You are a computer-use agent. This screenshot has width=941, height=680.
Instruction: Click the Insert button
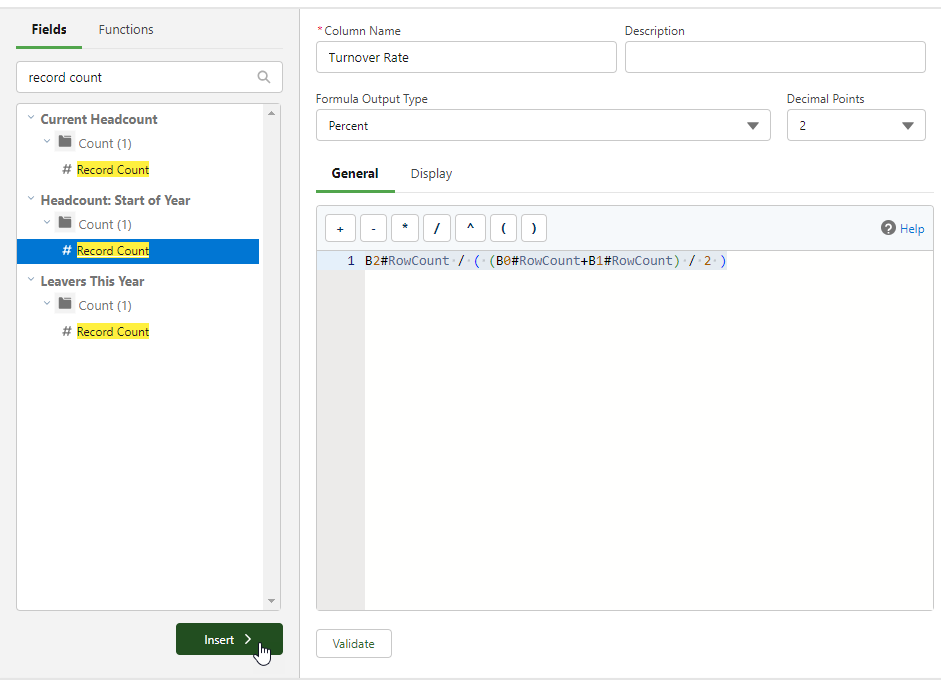click(229, 640)
